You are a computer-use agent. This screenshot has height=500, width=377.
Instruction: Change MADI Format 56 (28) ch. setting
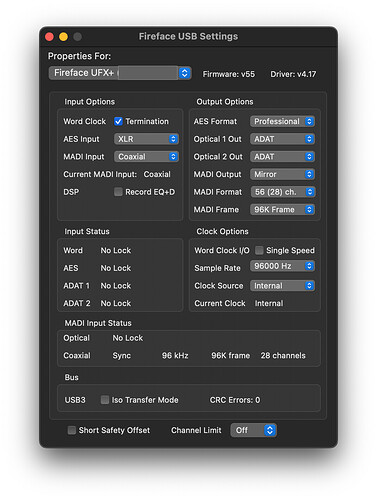point(282,192)
